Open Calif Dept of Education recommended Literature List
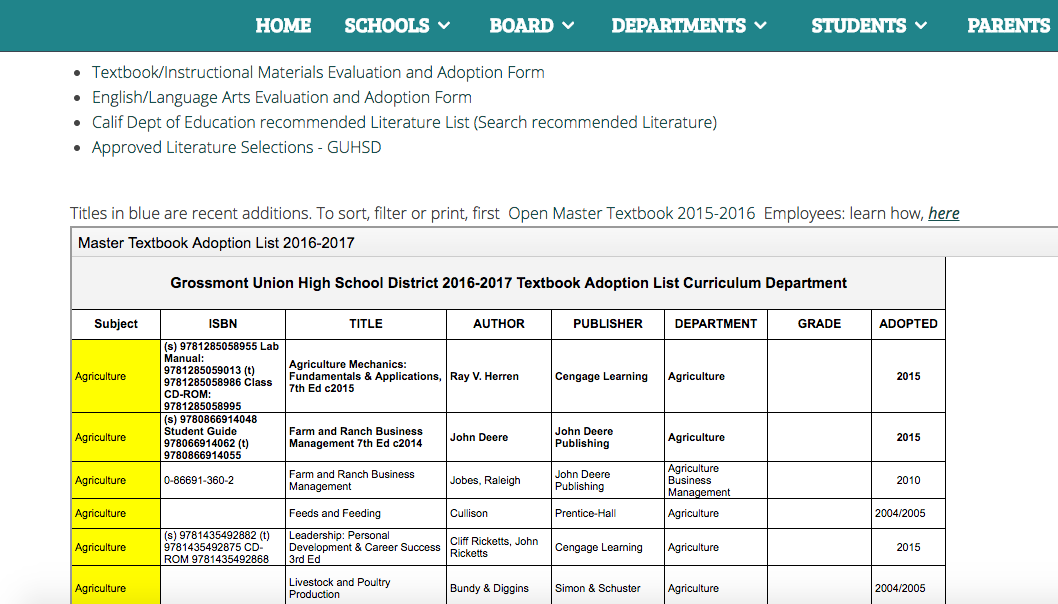 click(404, 122)
